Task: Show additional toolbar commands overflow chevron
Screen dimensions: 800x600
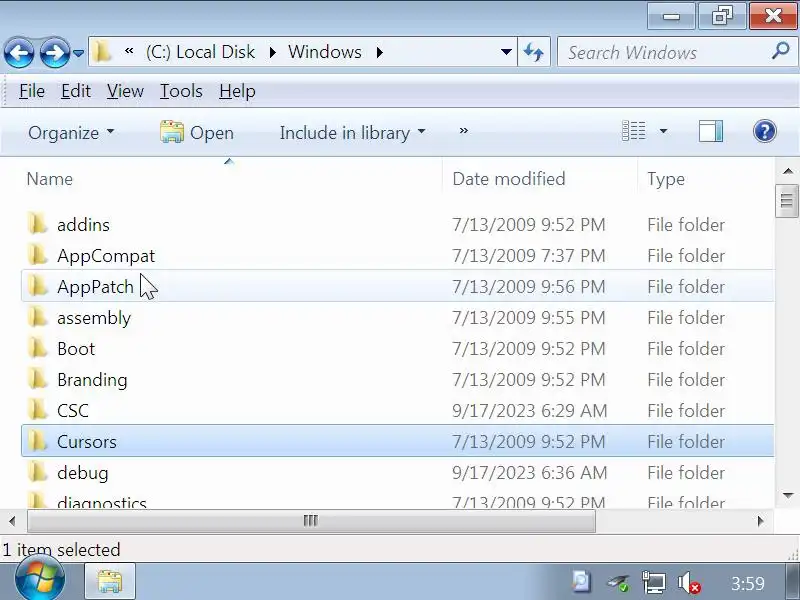Action: tap(463, 131)
